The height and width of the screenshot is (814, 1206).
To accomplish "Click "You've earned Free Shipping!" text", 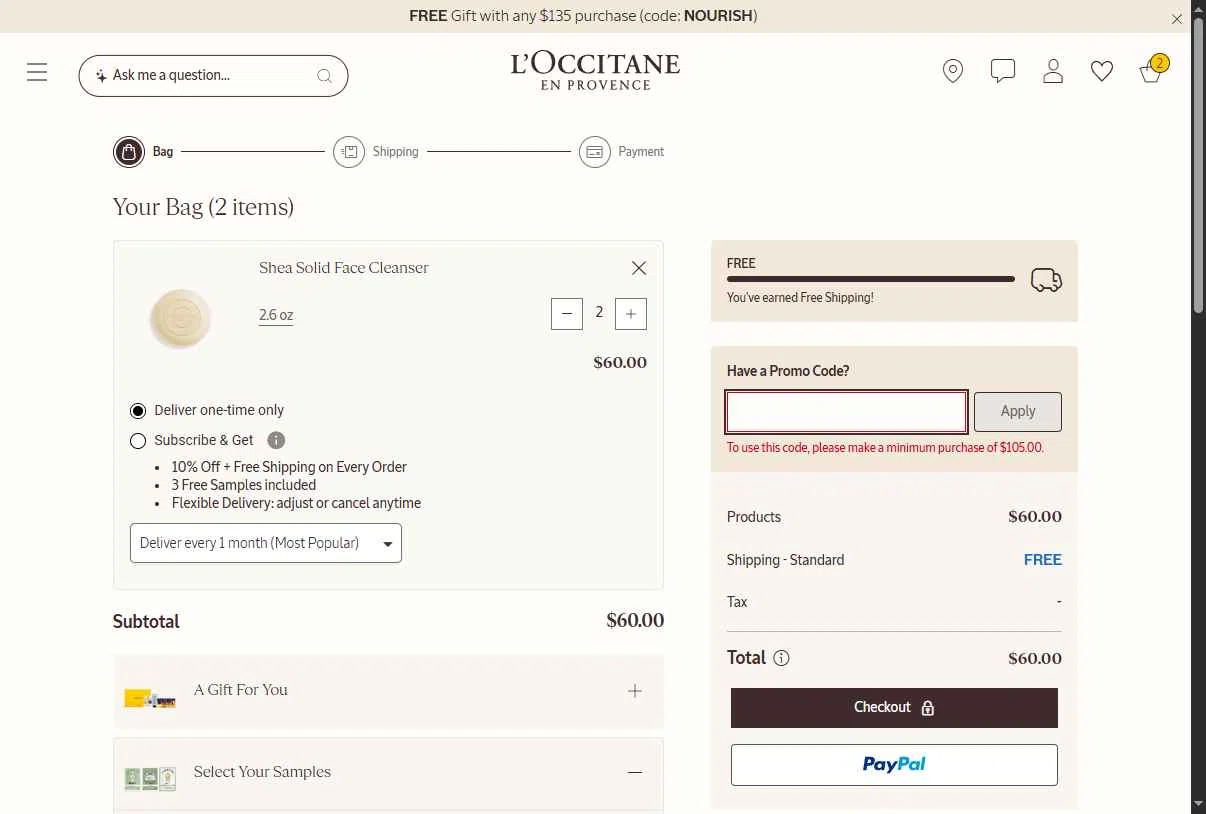I will coord(800,298).
